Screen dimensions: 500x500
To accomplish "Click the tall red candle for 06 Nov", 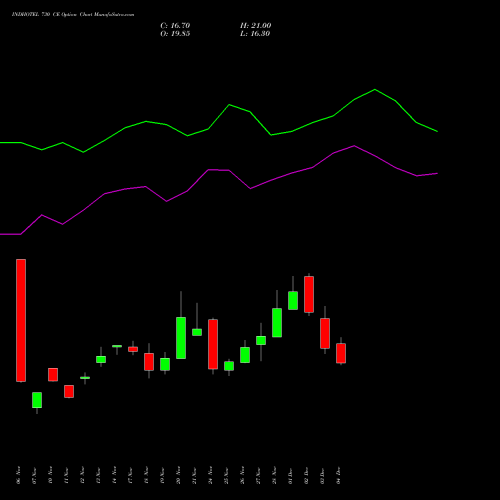I will tap(21, 320).
